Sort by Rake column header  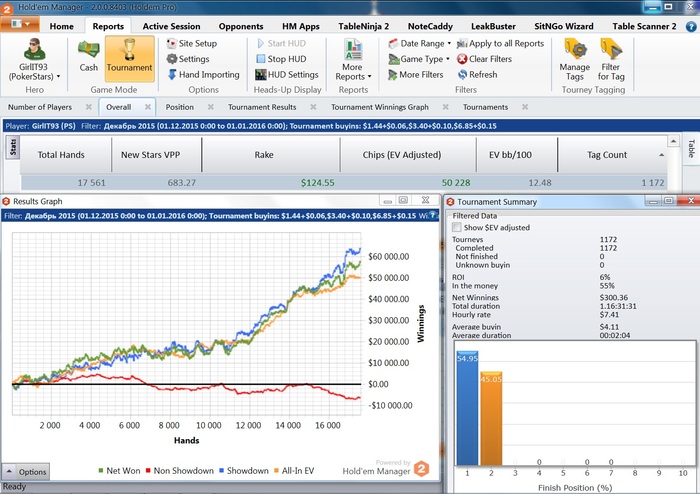coord(271,155)
